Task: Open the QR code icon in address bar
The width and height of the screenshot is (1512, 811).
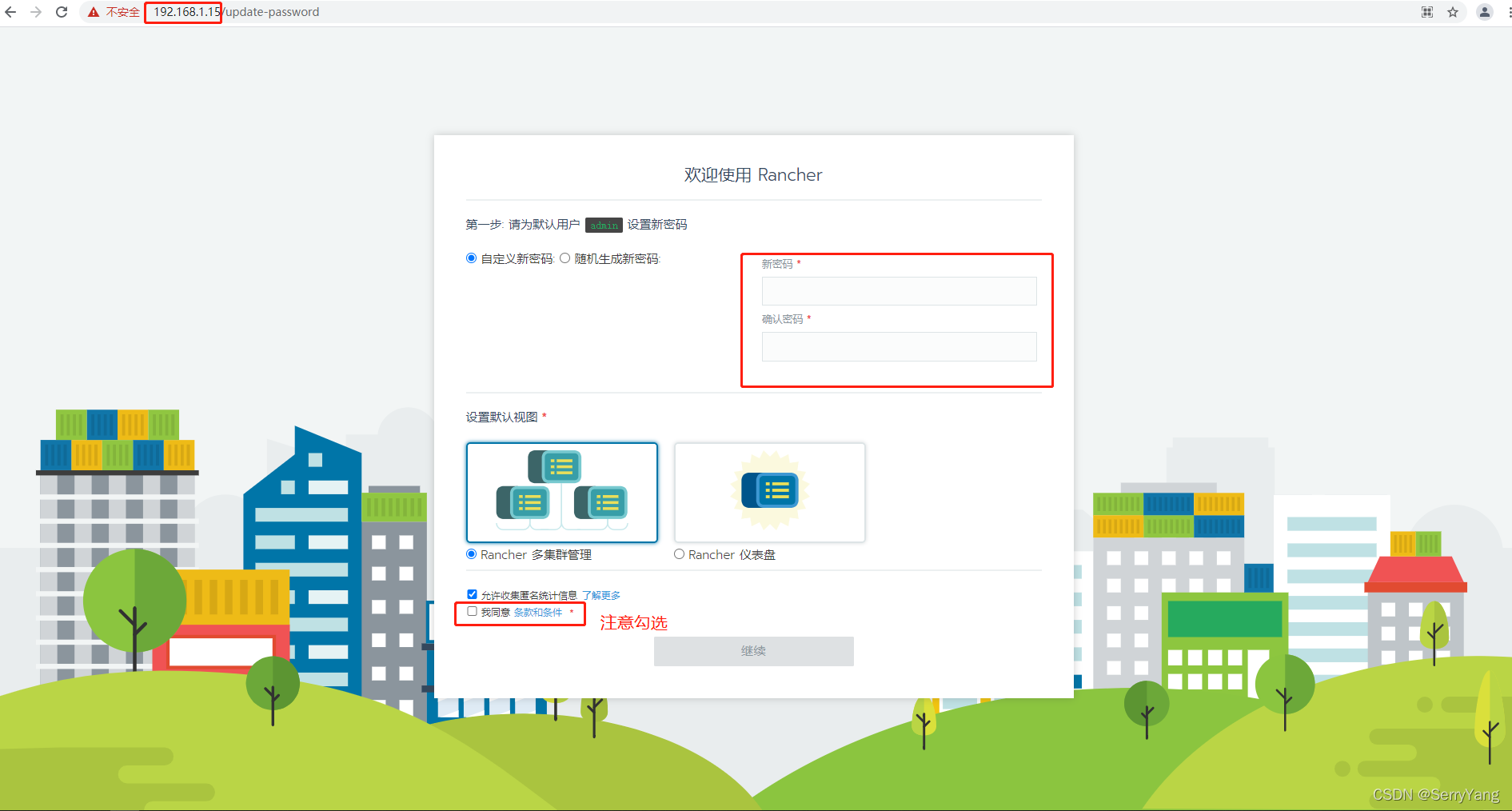Action: 1427,12
